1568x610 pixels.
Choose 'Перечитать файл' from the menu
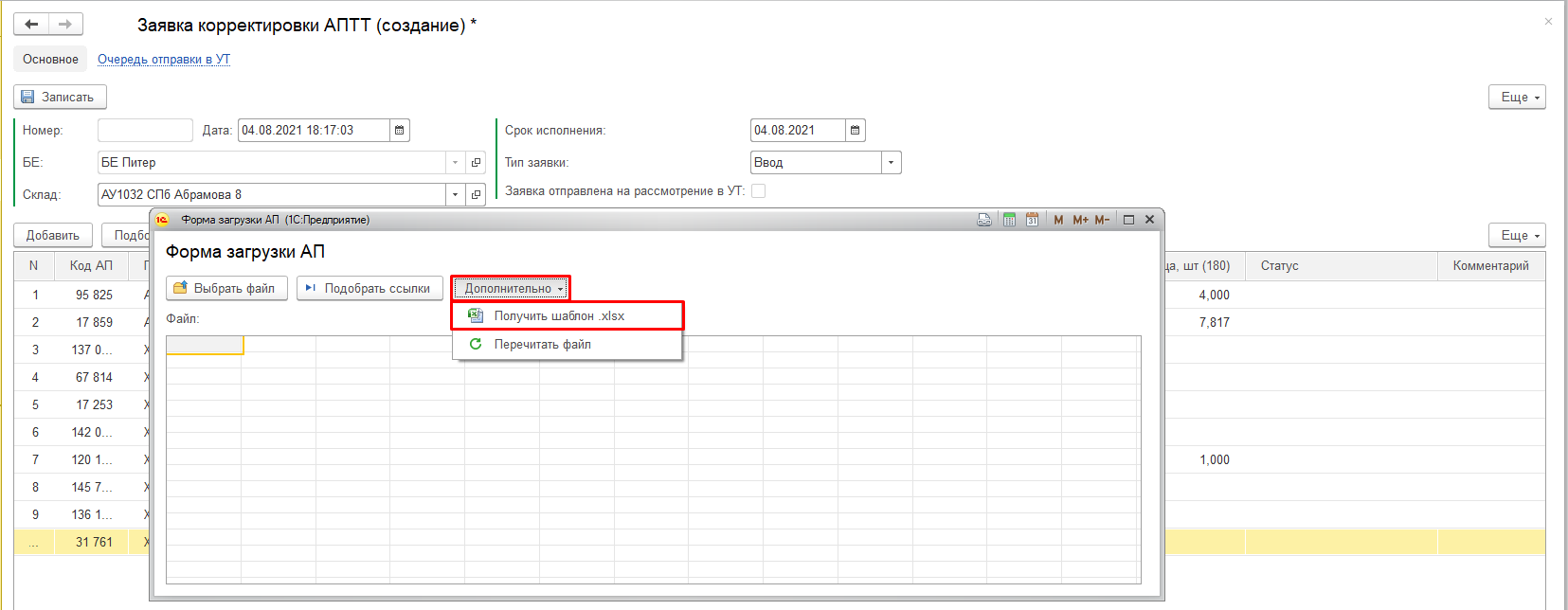pos(542,345)
